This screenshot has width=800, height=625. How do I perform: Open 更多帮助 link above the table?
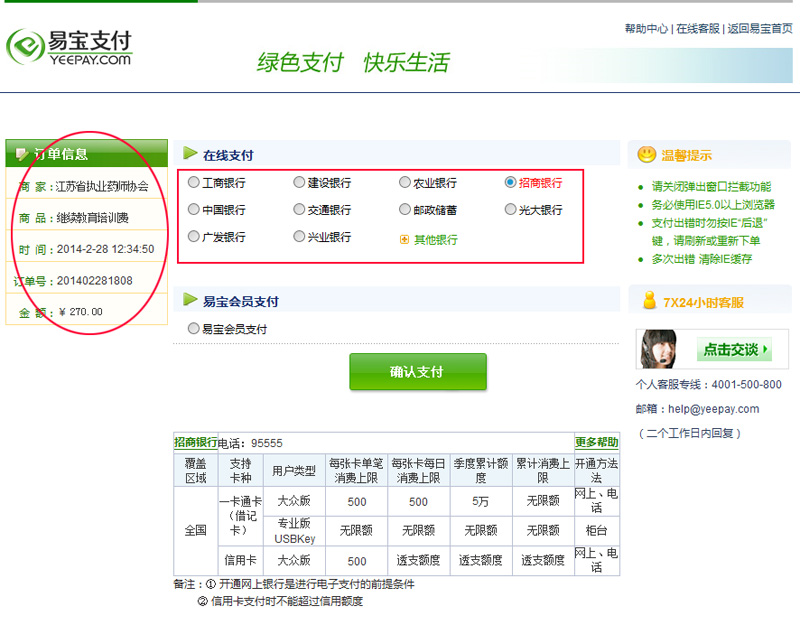point(596,442)
